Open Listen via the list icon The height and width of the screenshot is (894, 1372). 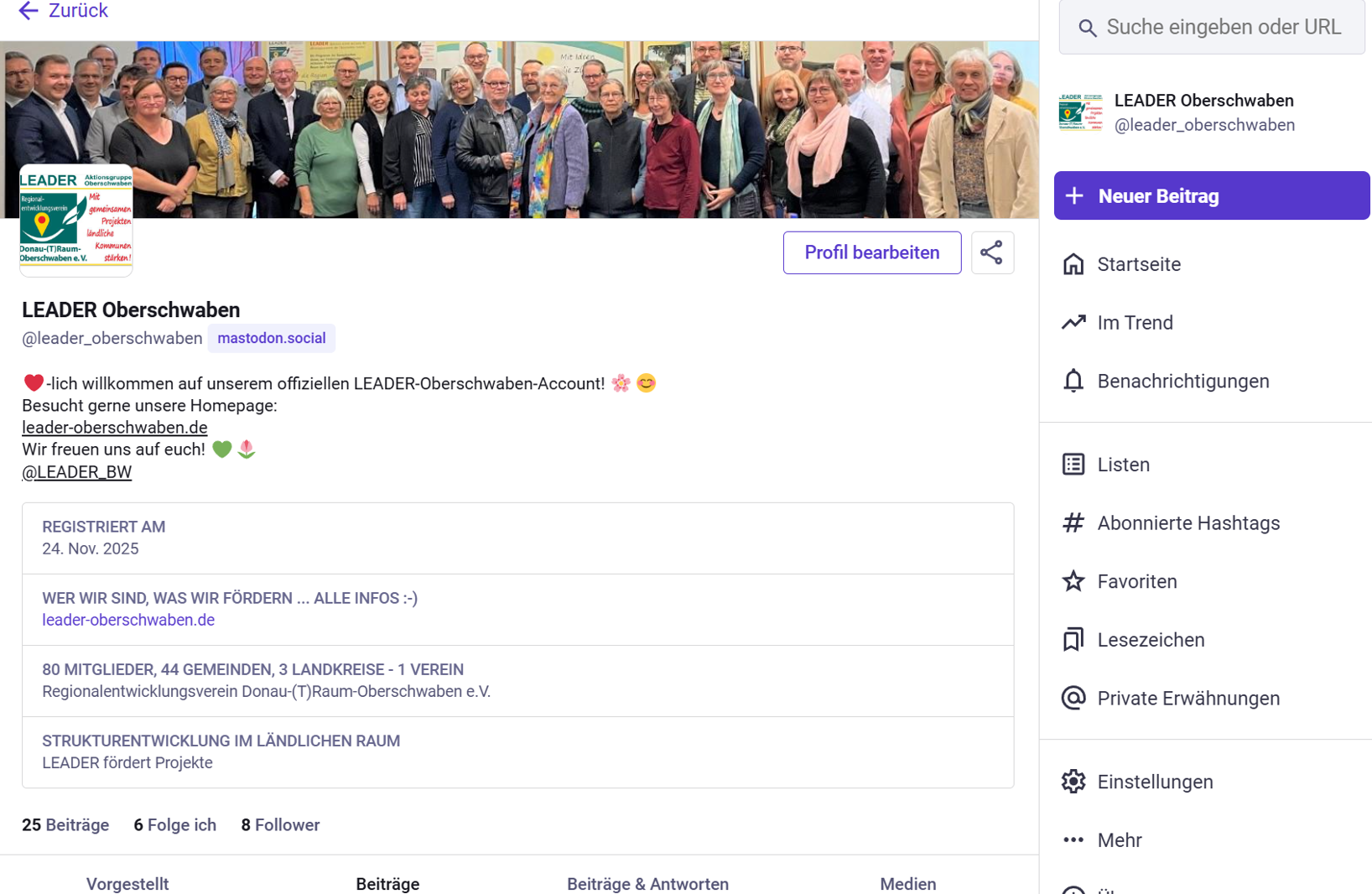(x=1073, y=465)
